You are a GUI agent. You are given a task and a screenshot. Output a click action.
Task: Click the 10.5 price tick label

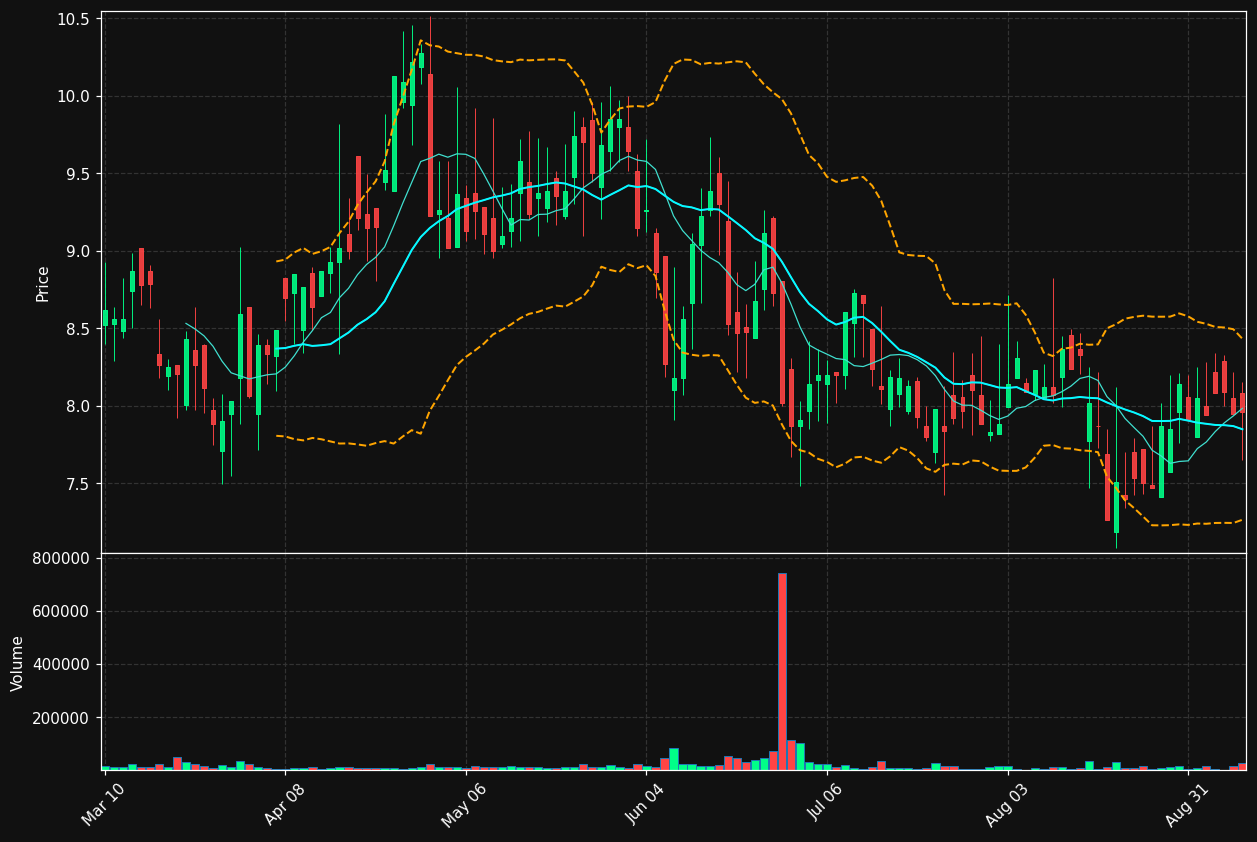(x=73, y=19)
